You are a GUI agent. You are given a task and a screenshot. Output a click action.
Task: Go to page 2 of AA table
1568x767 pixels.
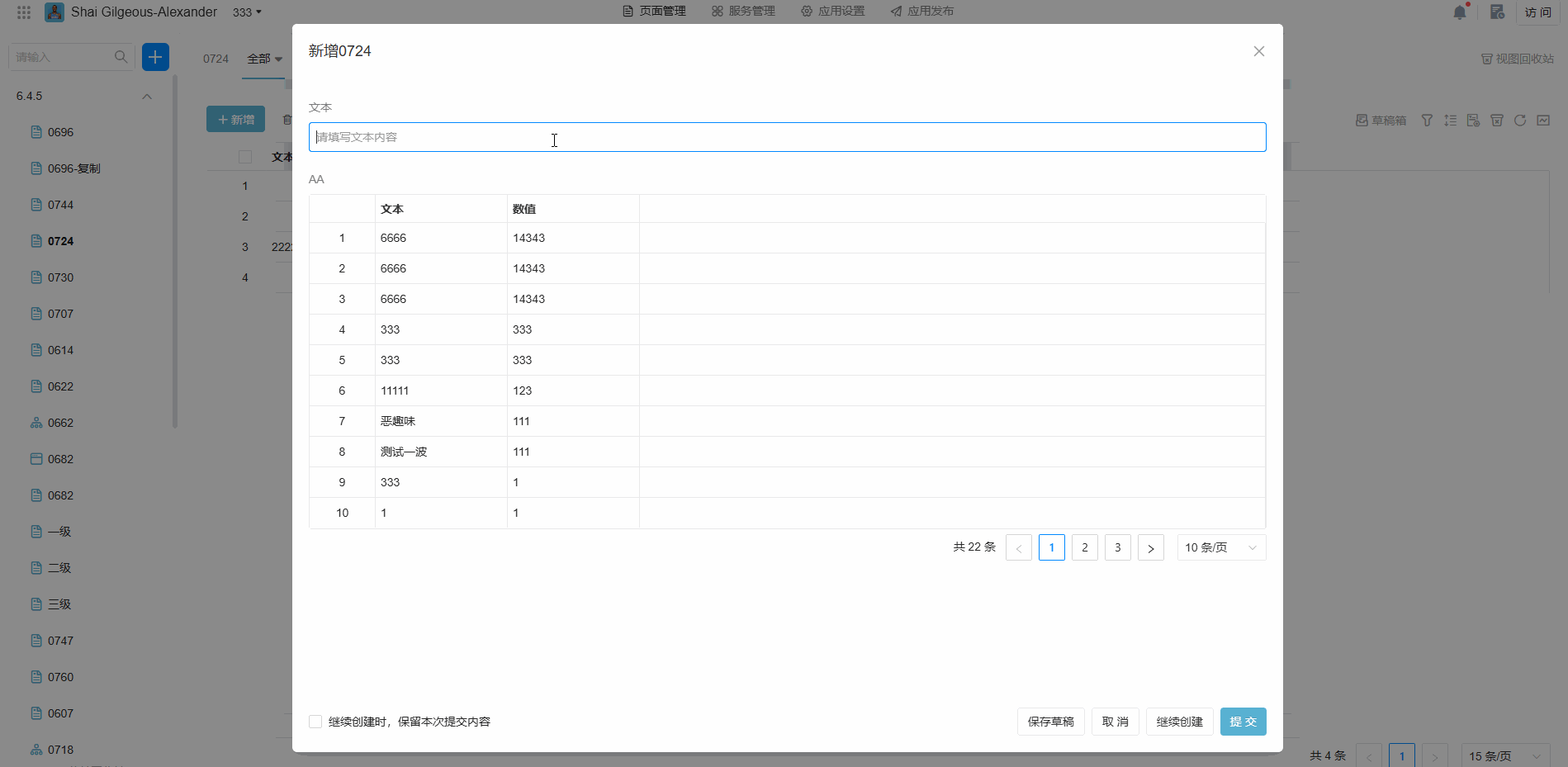pos(1084,547)
